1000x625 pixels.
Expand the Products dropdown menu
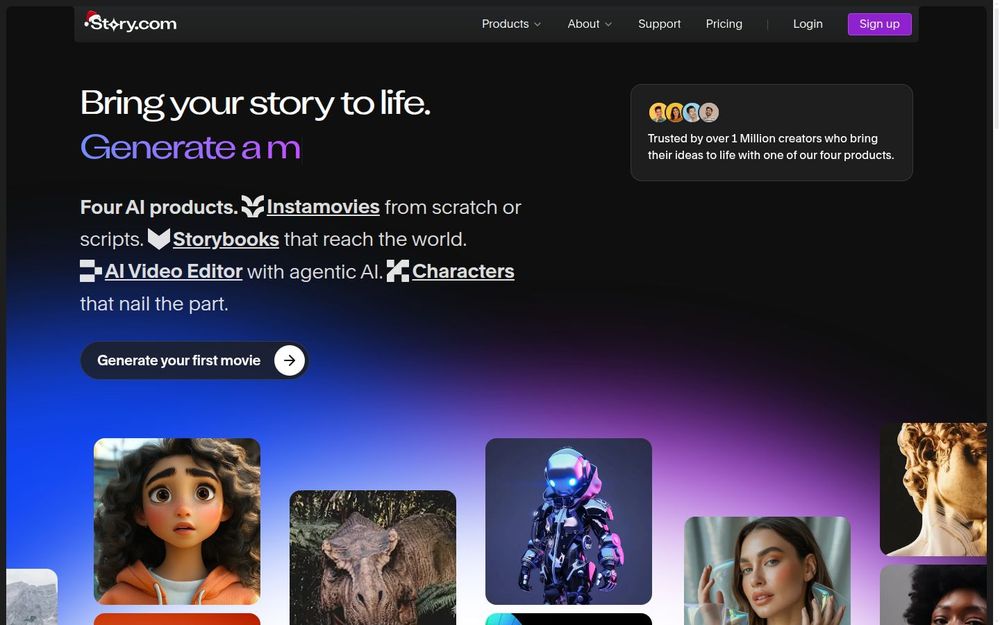pos(511,24)
